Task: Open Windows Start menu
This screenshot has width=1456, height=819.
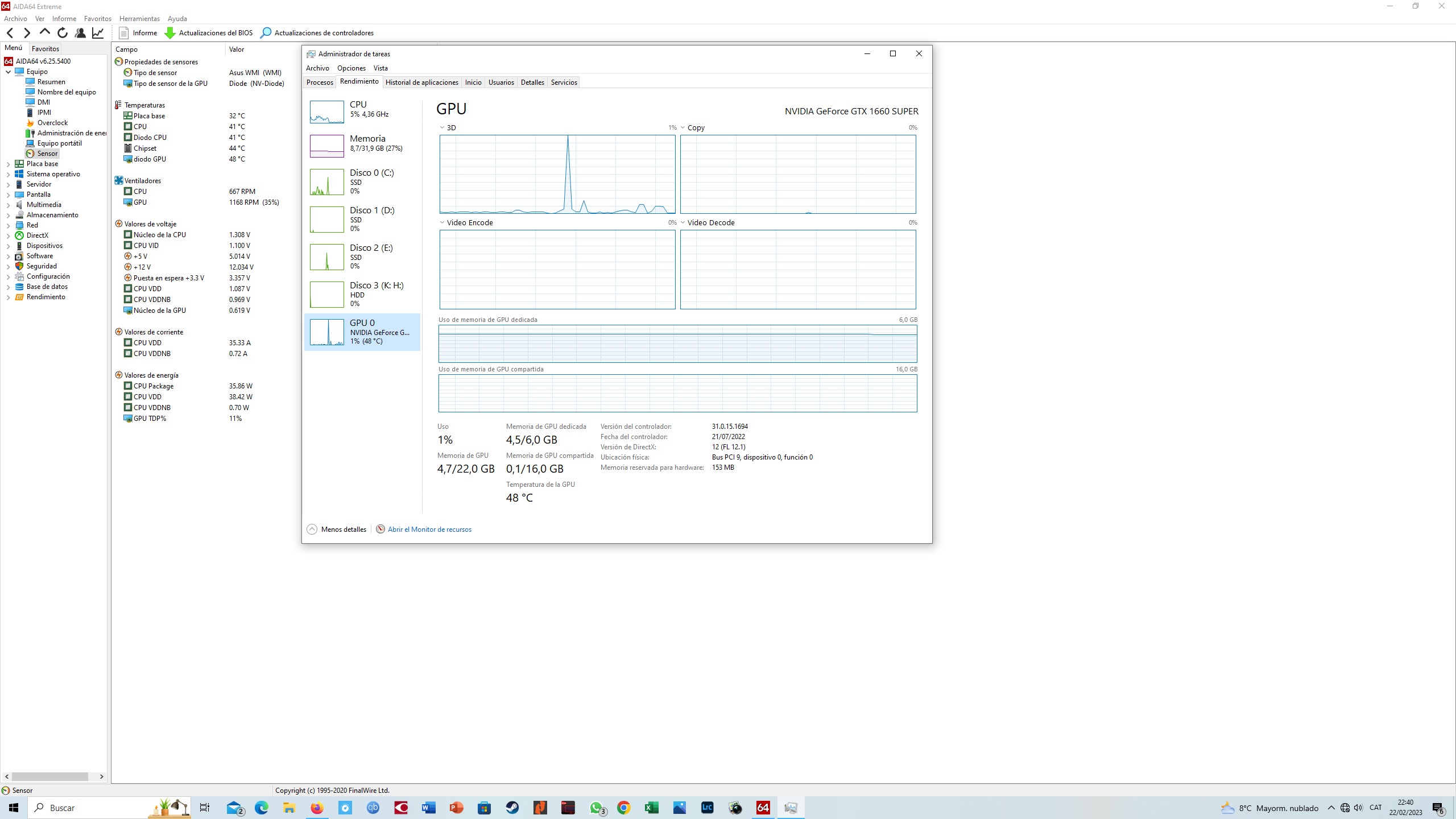Action: (x=14, y=808)
